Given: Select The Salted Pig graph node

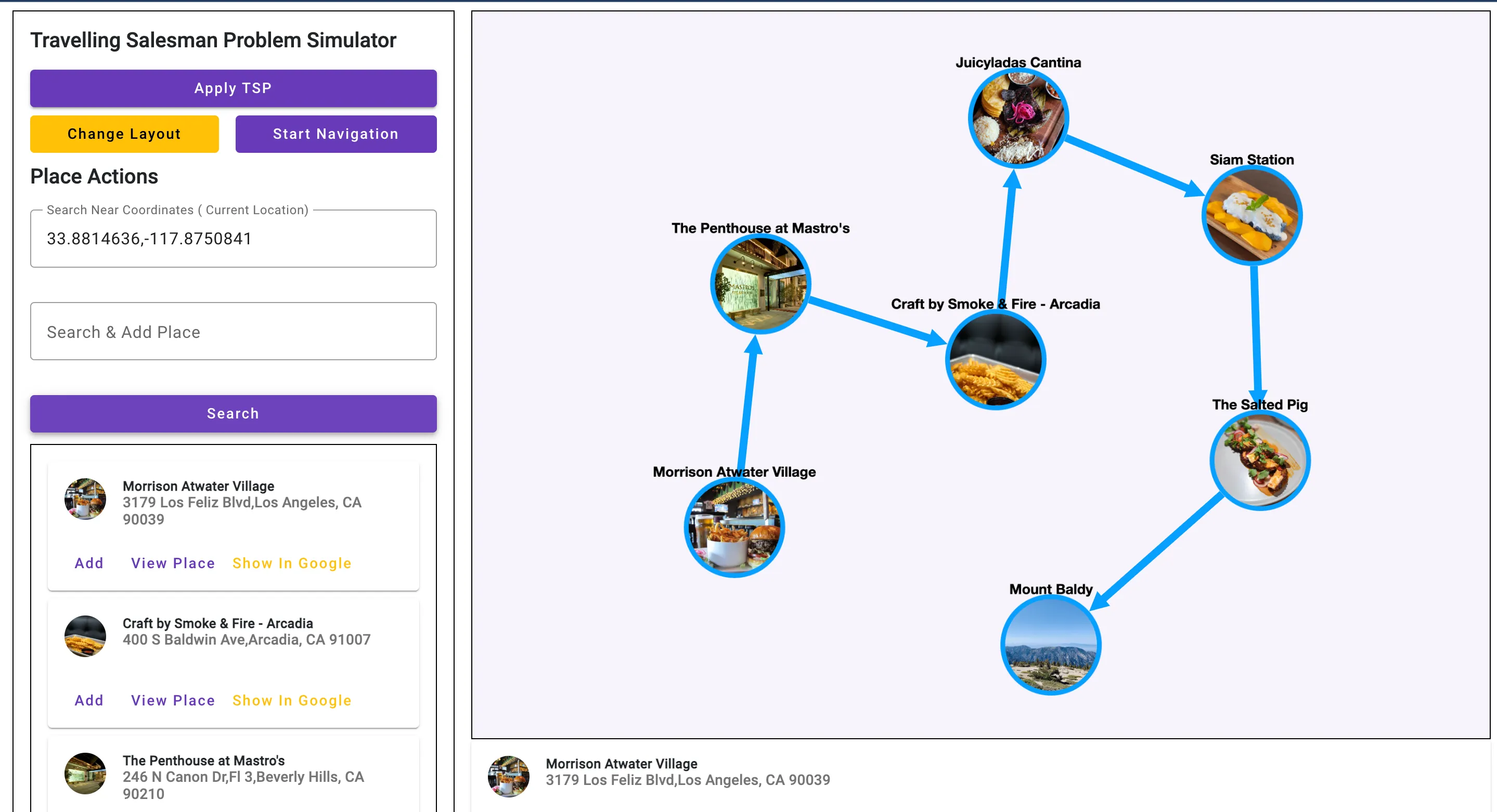Looking at the screenshot, I should [1260, 460].
